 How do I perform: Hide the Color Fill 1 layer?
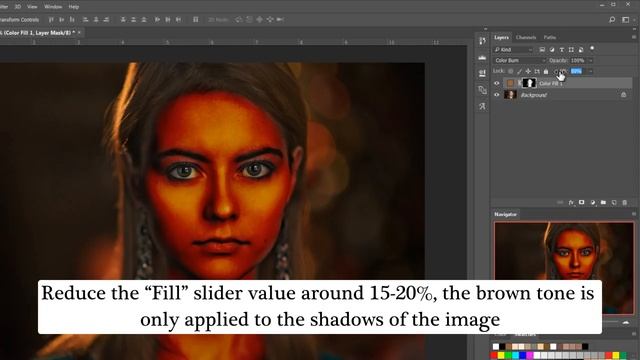pos(497,83)
